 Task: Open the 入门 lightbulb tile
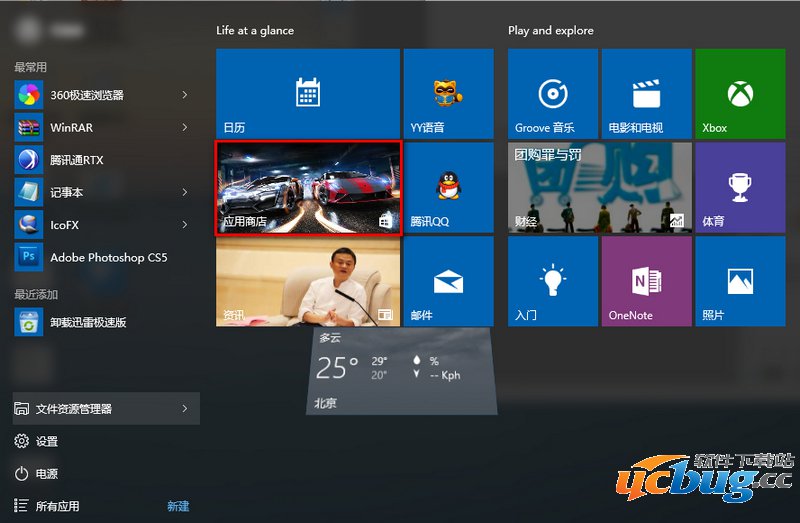coord(553,281)
